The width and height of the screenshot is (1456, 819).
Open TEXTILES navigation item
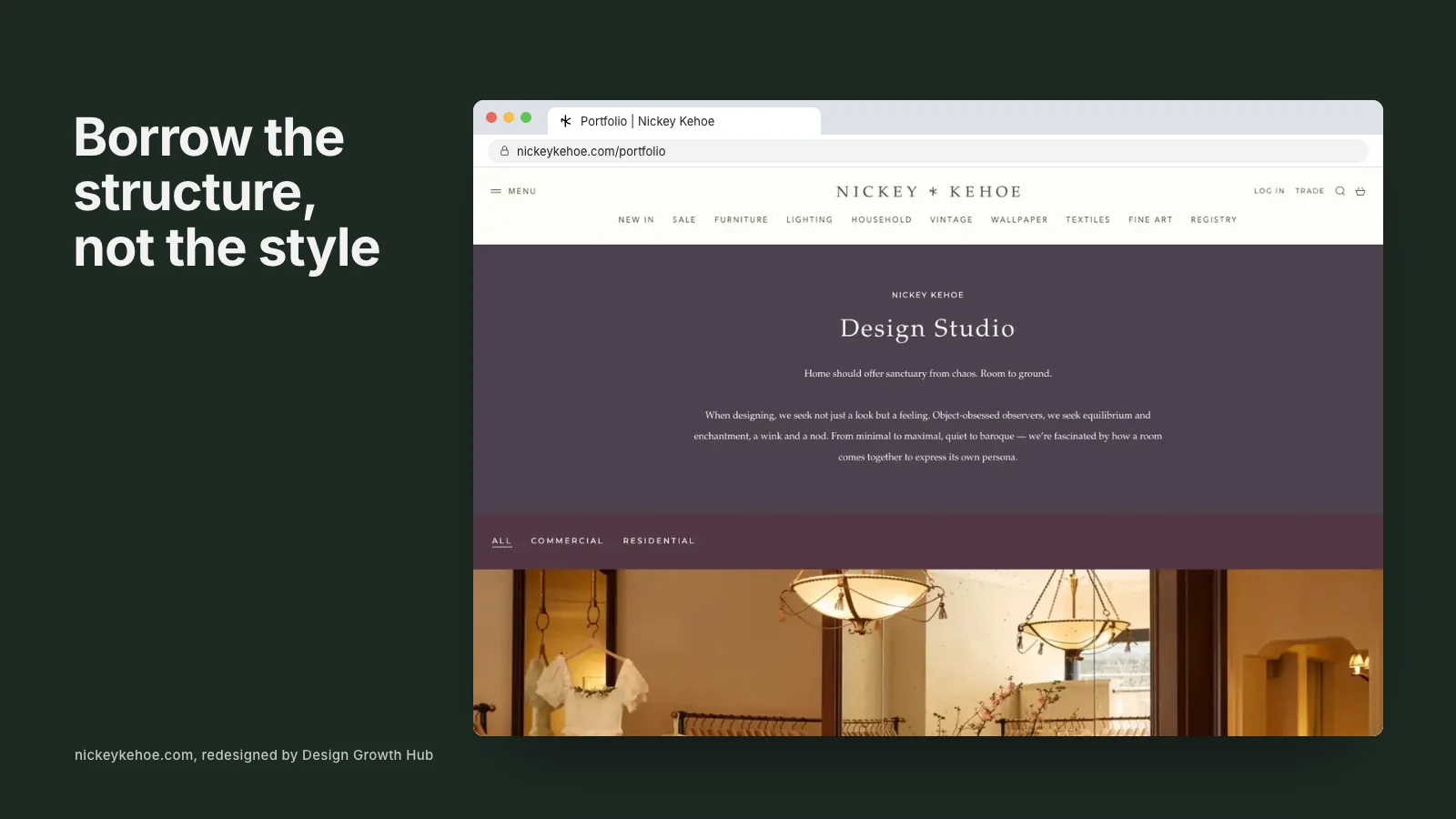[x=1088, y=219]
